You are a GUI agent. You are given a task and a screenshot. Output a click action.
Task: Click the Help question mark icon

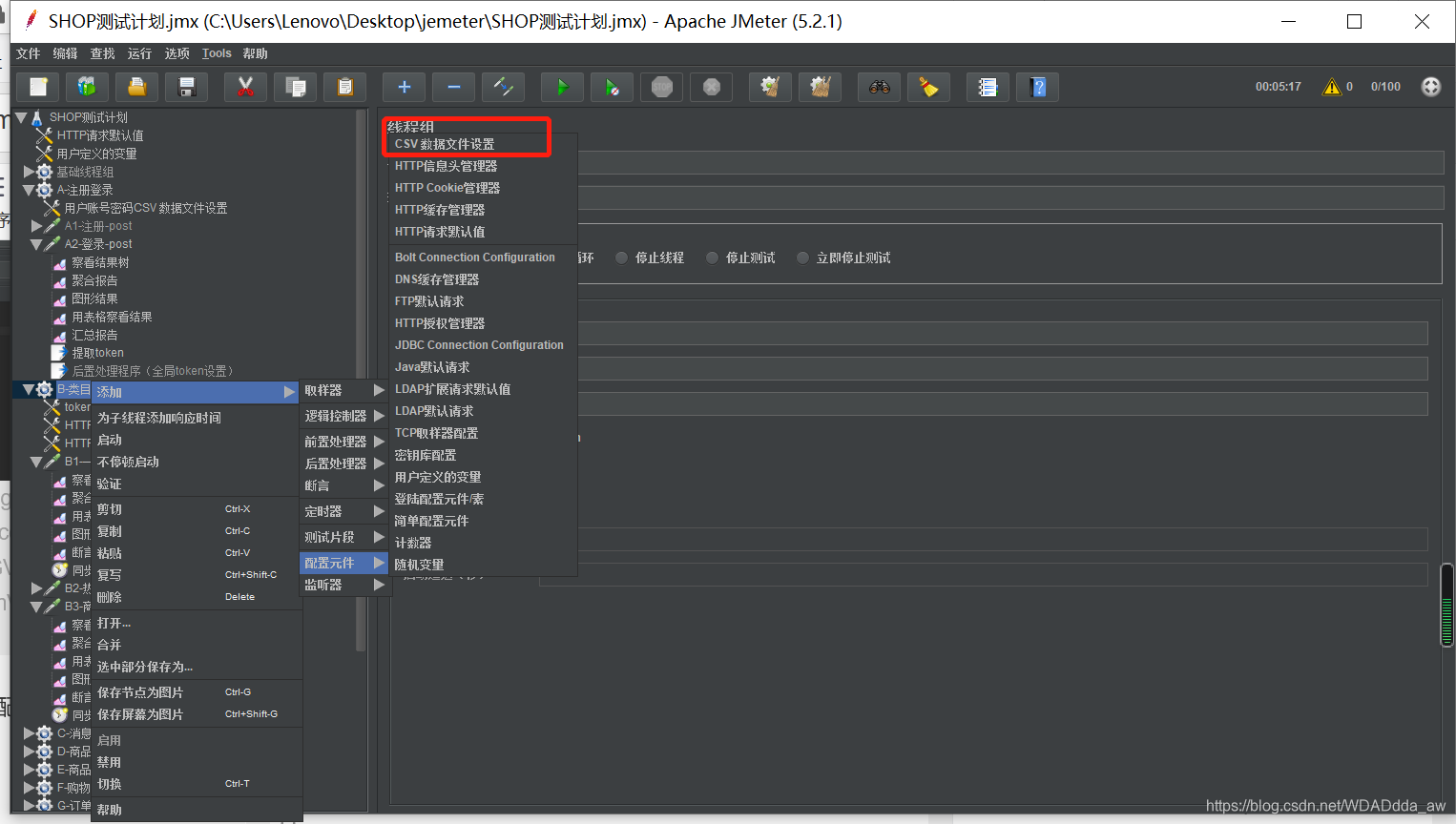[x=1037, y=87]
